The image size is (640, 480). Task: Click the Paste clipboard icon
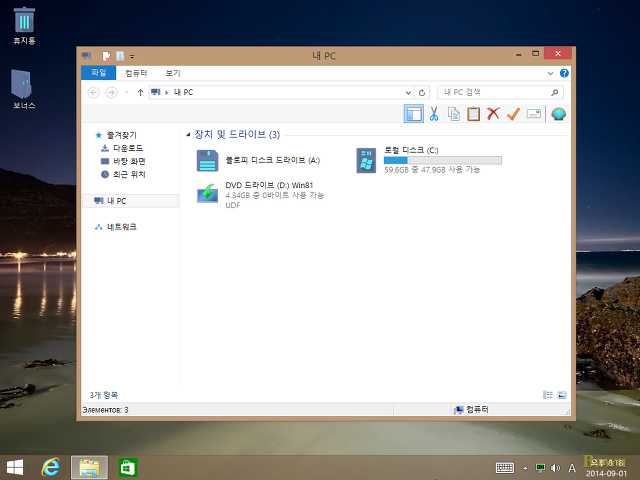pos(473,114)
